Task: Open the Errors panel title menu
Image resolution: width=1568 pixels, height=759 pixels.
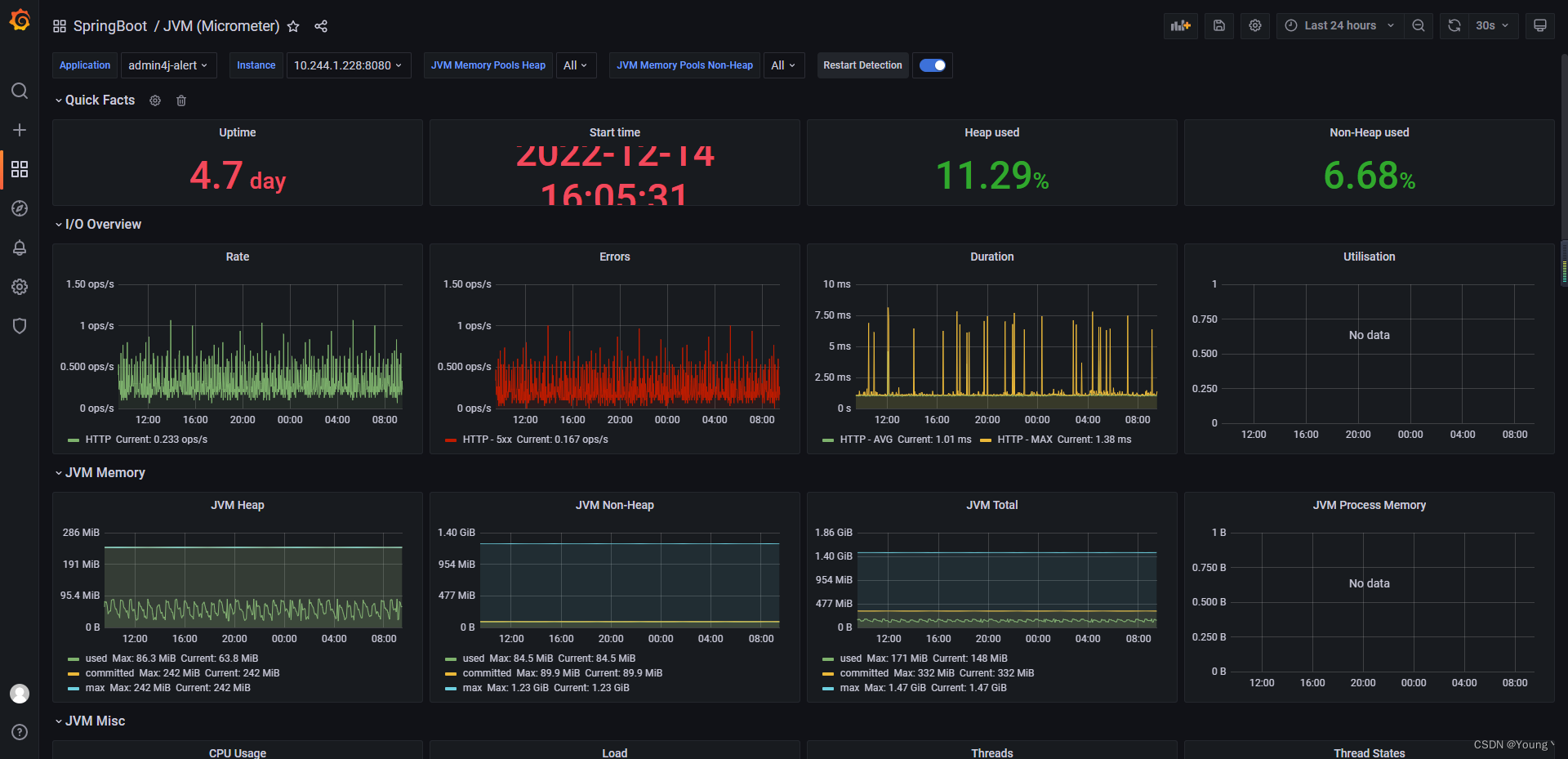Action: pos(615,257)
